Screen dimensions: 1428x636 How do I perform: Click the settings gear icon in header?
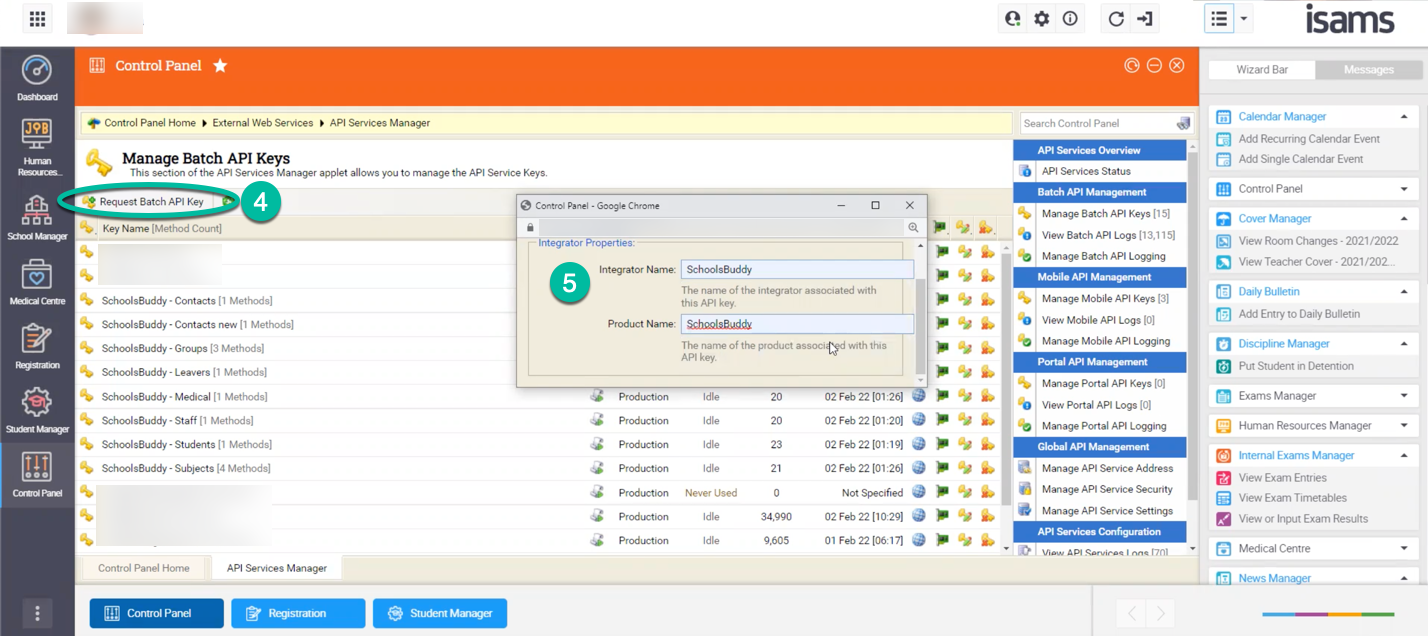point(1042,19)
